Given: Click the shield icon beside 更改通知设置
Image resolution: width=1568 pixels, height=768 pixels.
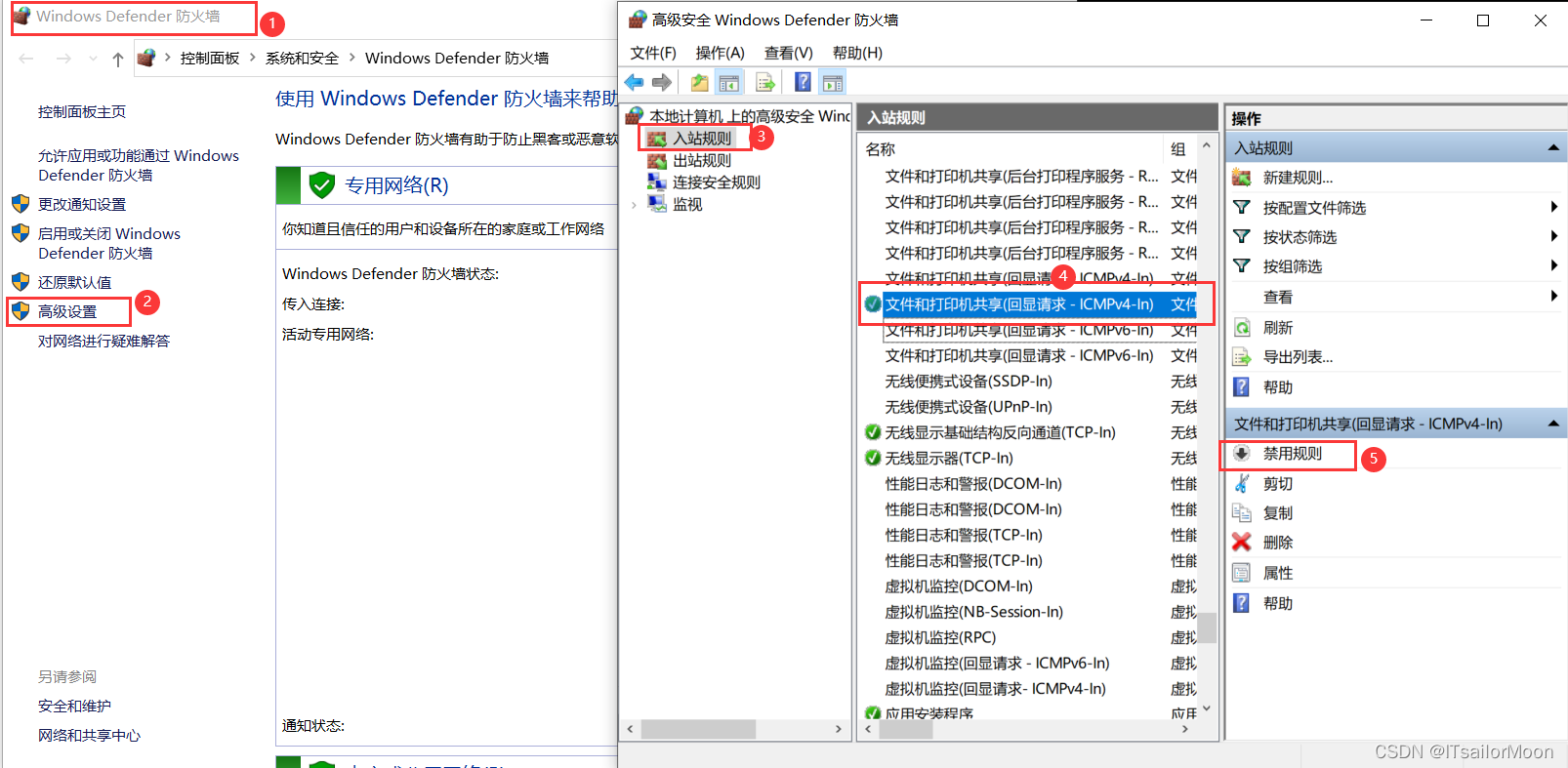Looking at the screenshot, I should click(x=21, y=204).
